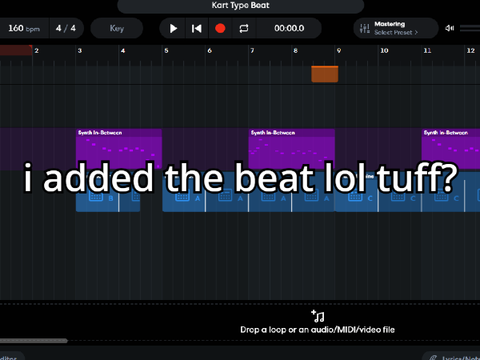
Task: Click the Mastering sliders icon
Action: 365,29
